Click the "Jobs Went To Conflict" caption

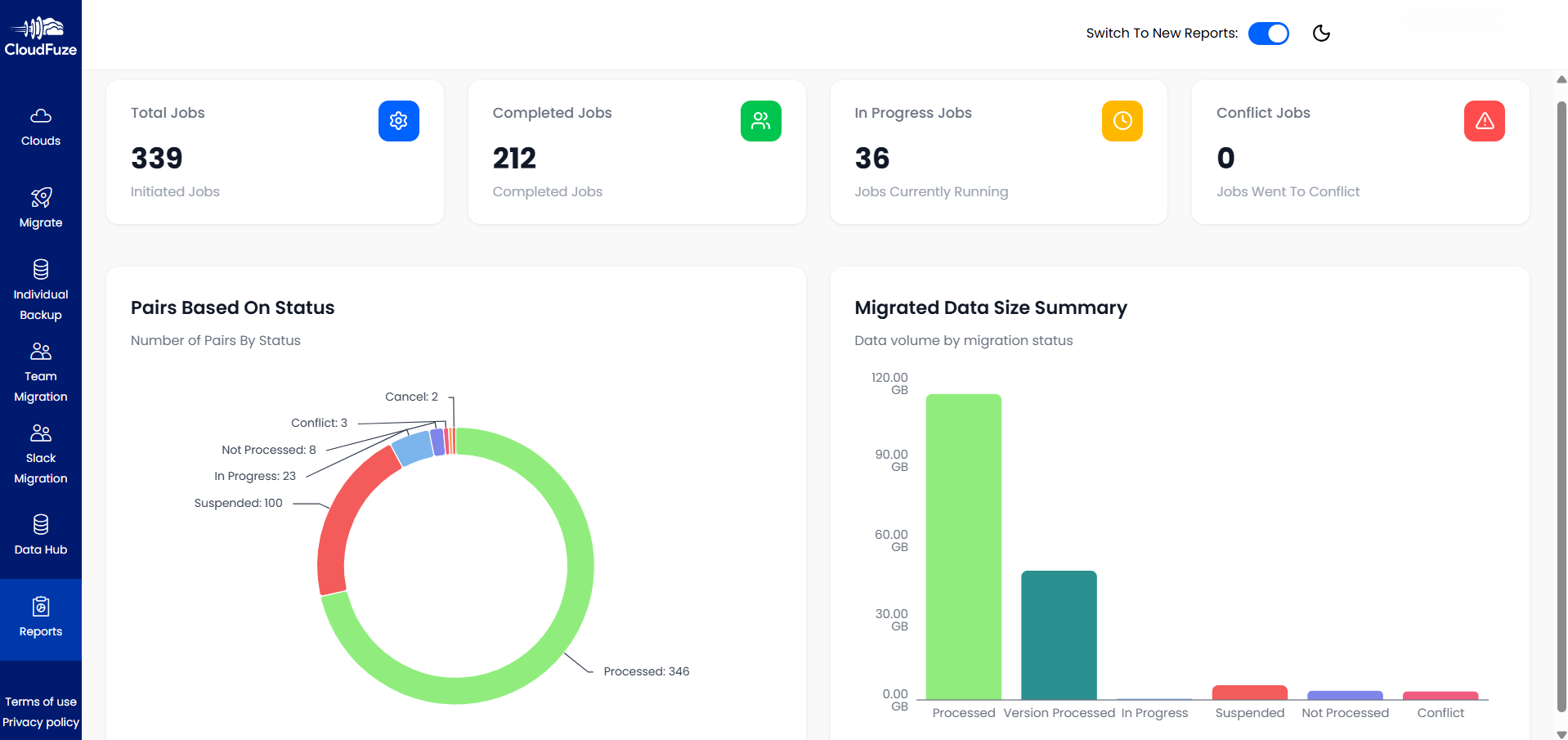(x=1288, y=191)
